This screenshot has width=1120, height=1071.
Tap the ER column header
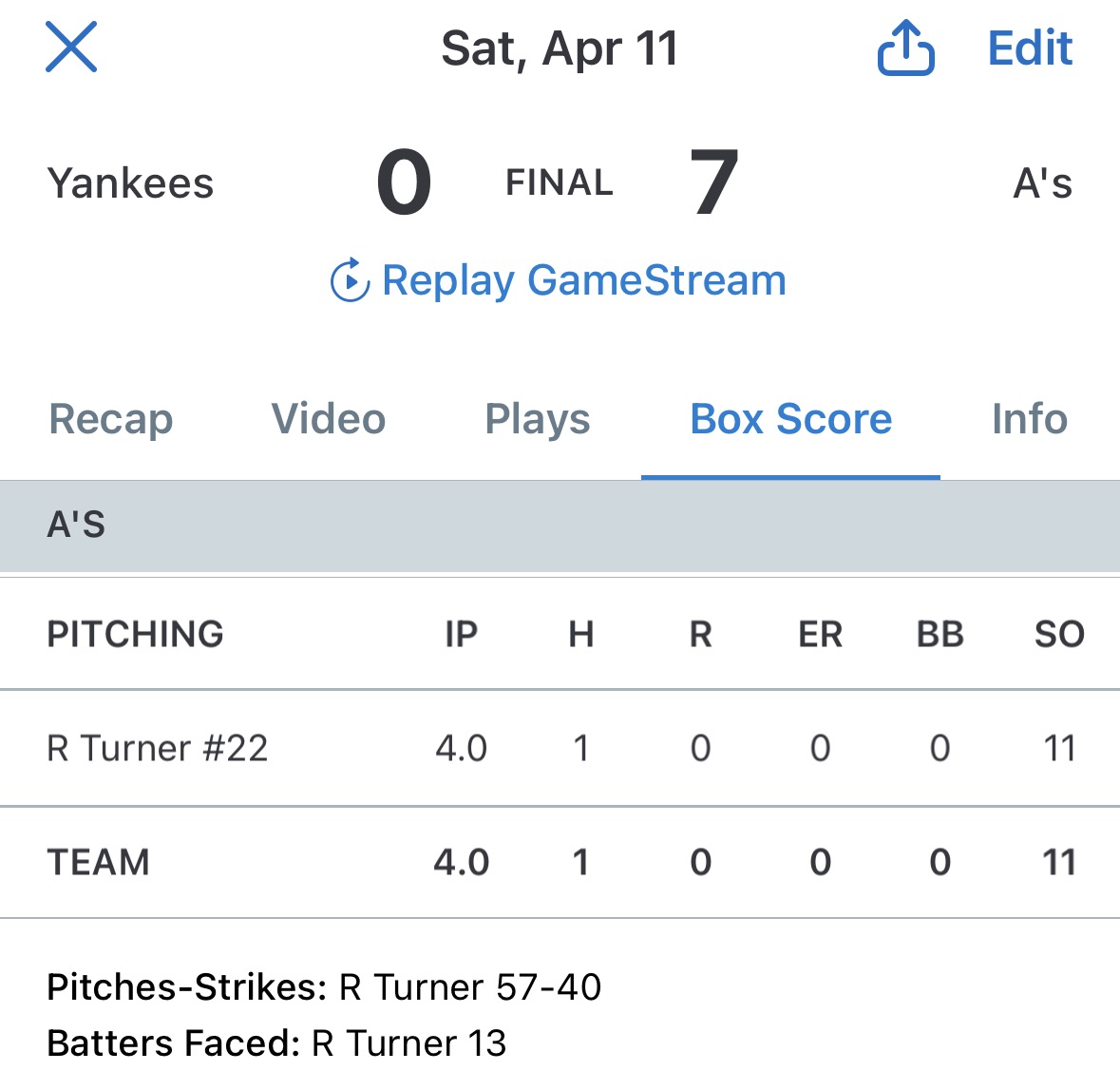tap(820, 635)
